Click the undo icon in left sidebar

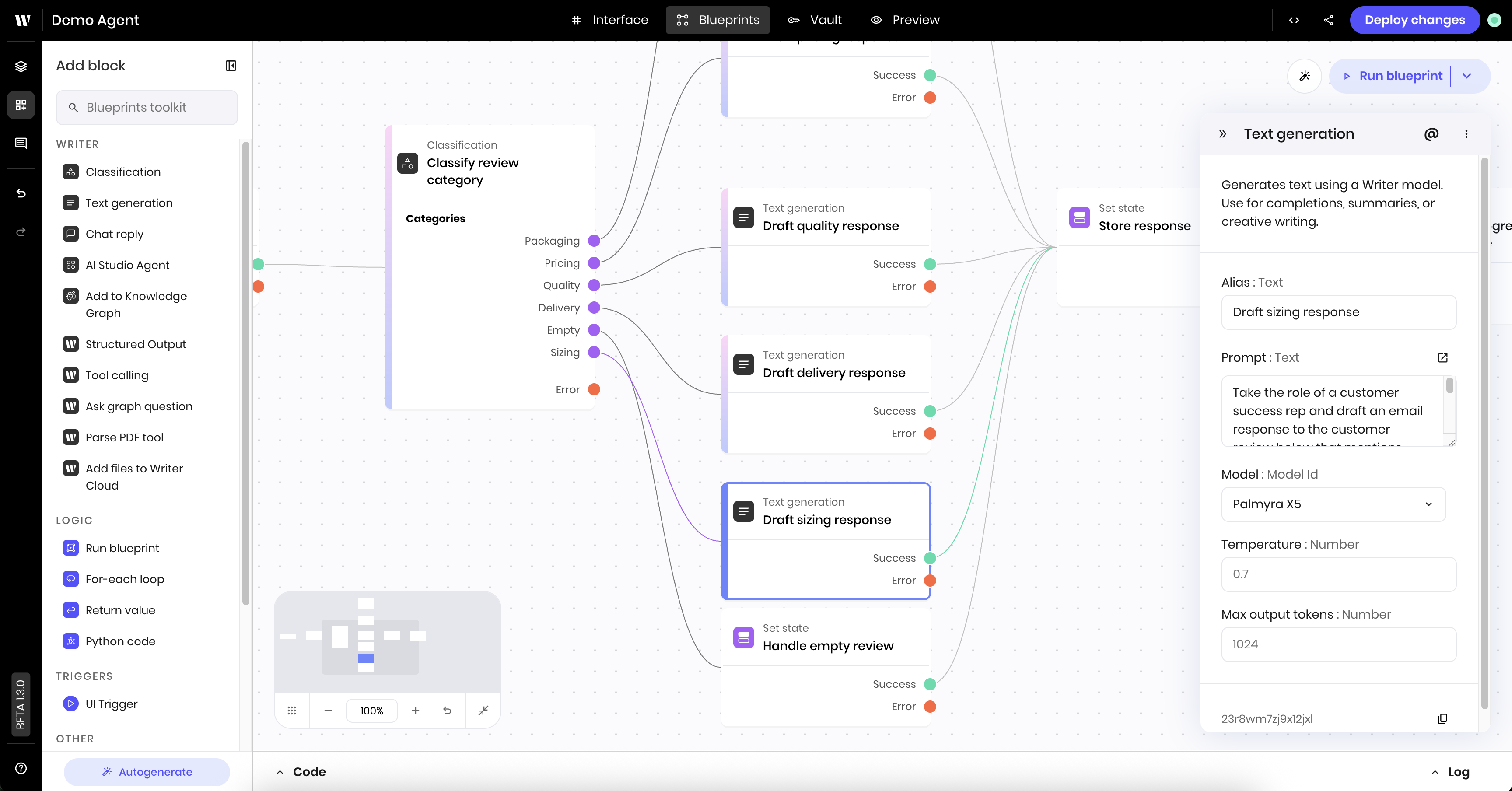pos(21,193)
